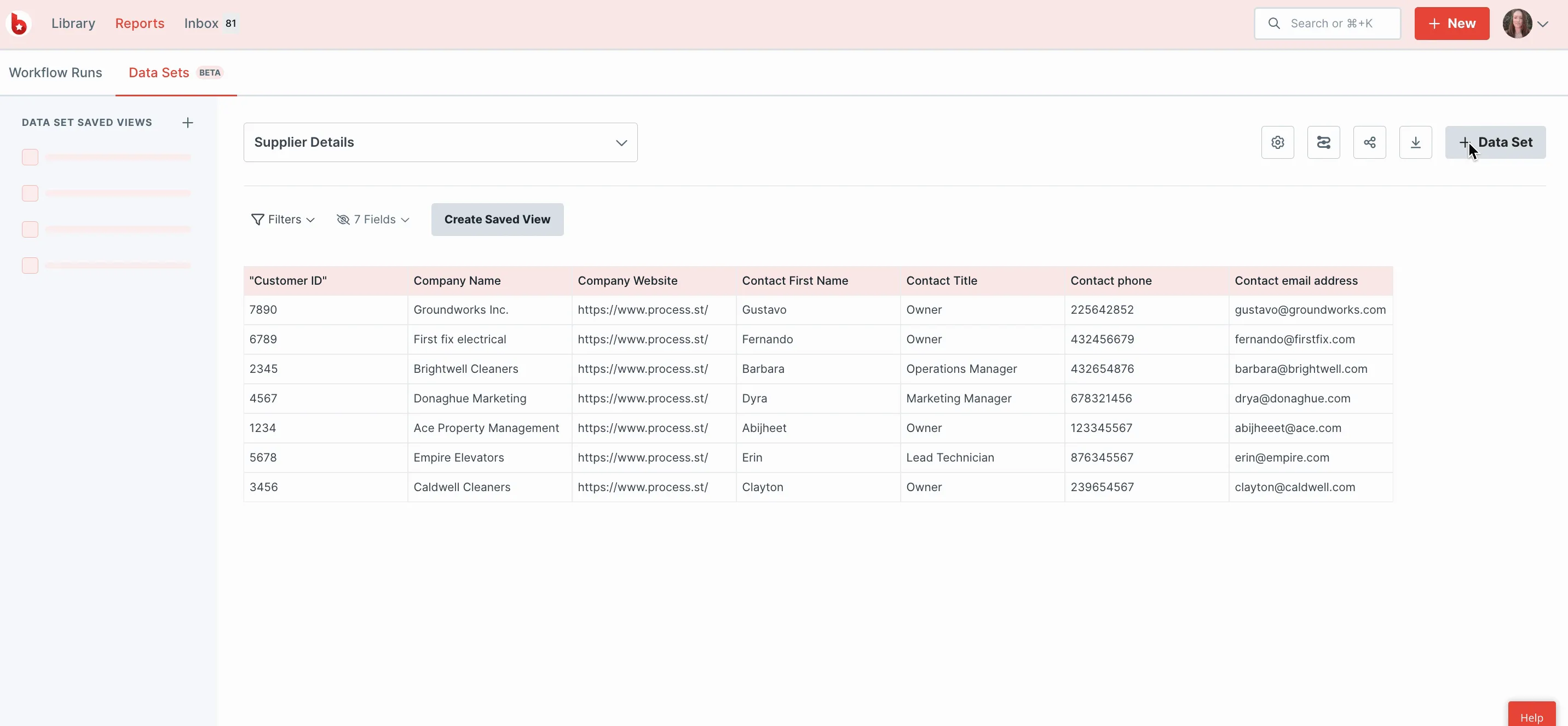
Task: Click the search magnifier icon
Action: point(1273,24)
